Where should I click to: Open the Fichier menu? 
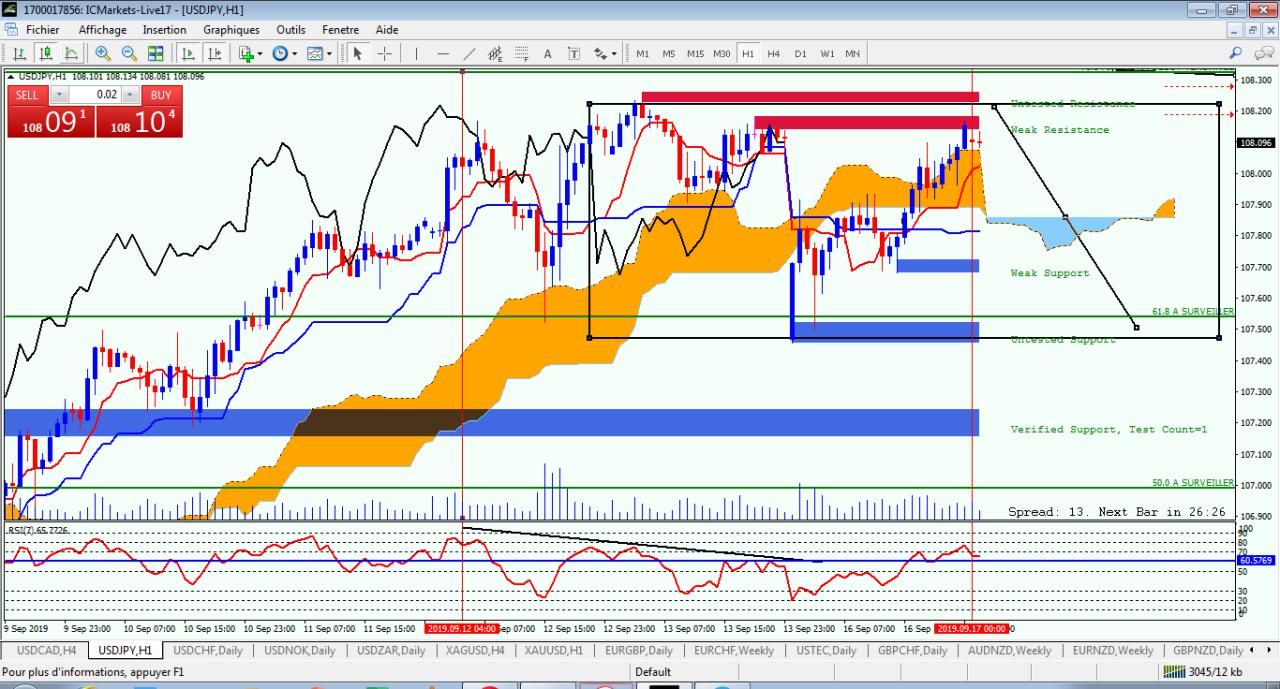tap(43, 30)
